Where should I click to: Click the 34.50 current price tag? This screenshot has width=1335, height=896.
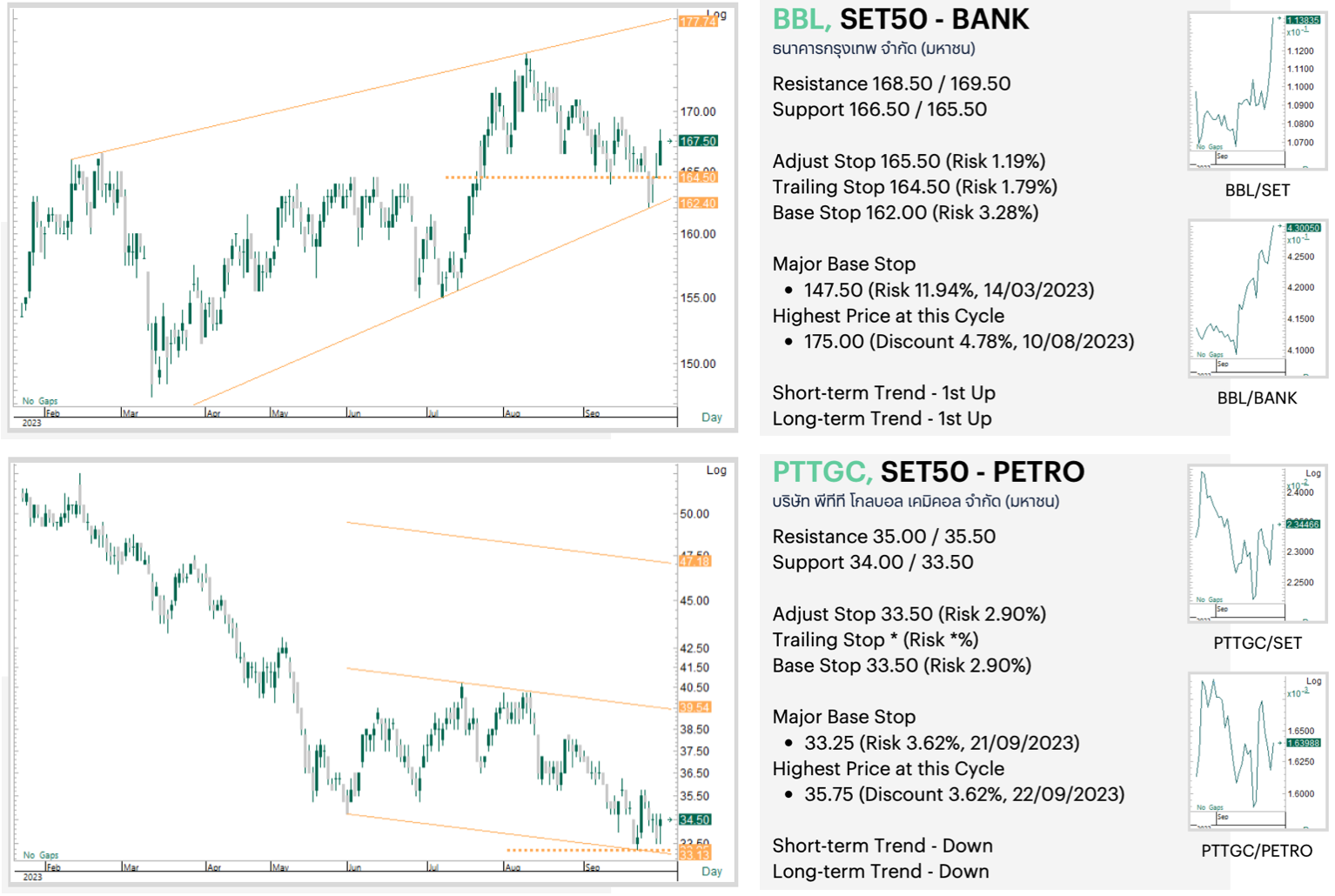(x=695, y=820)
